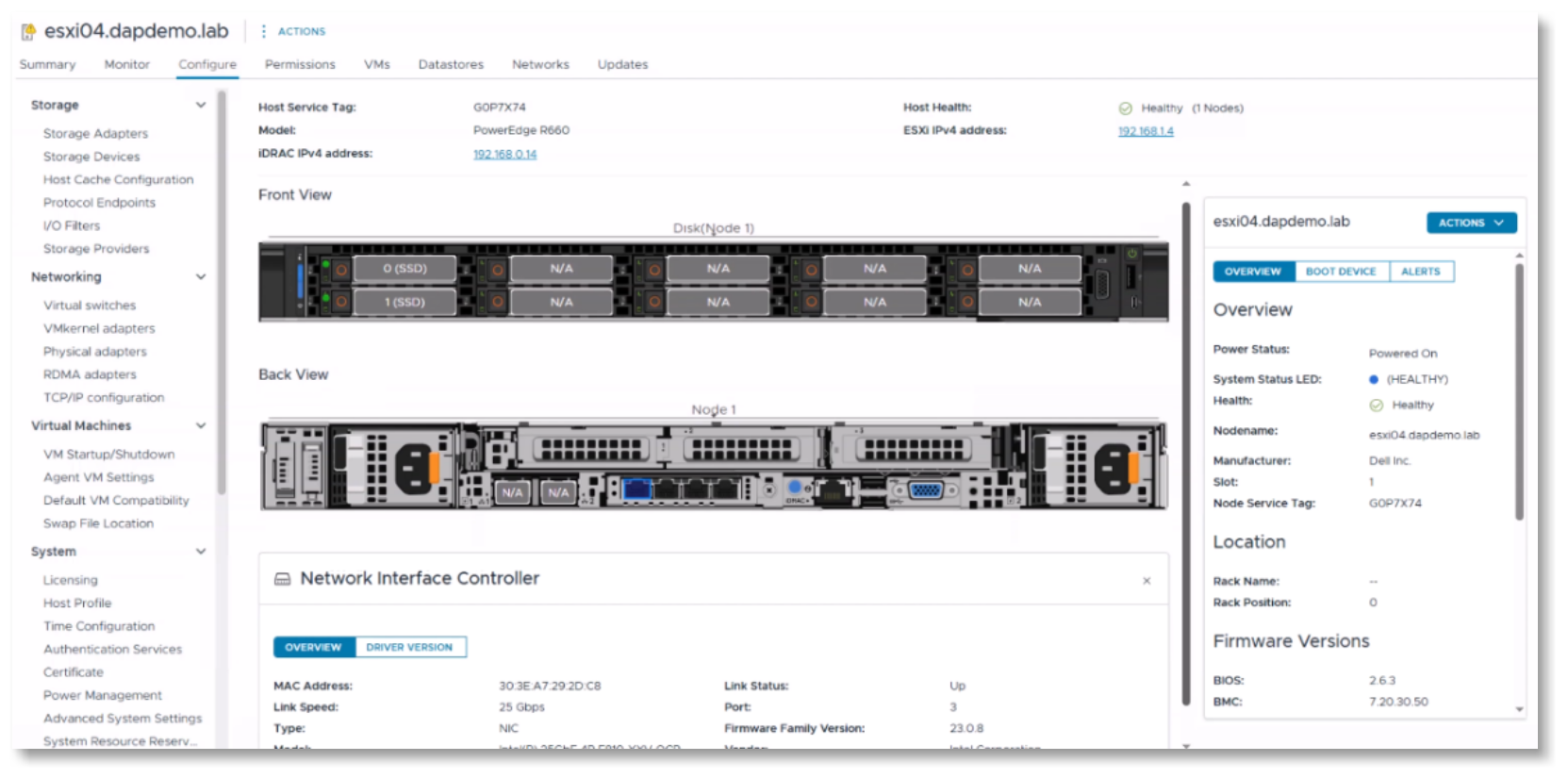Close the Network Interface Controller panel
The height and width of the screenshot is (778, 1568).
(1147, 581)
